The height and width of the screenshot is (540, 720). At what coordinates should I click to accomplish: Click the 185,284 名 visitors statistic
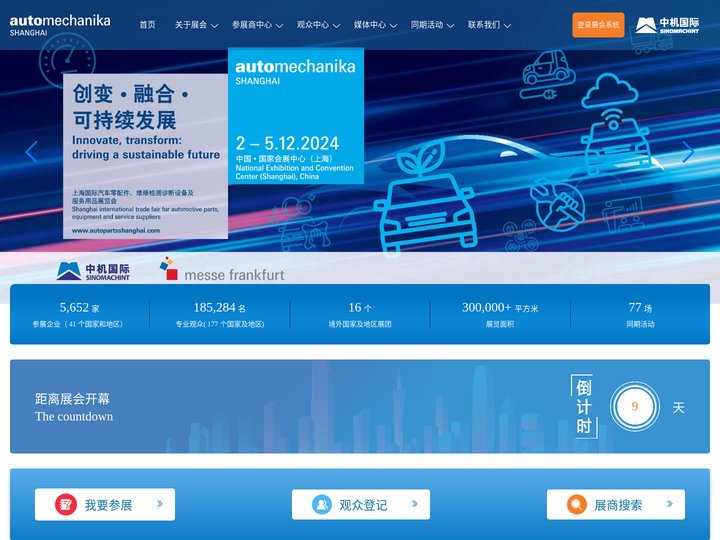tap(219, 314)
